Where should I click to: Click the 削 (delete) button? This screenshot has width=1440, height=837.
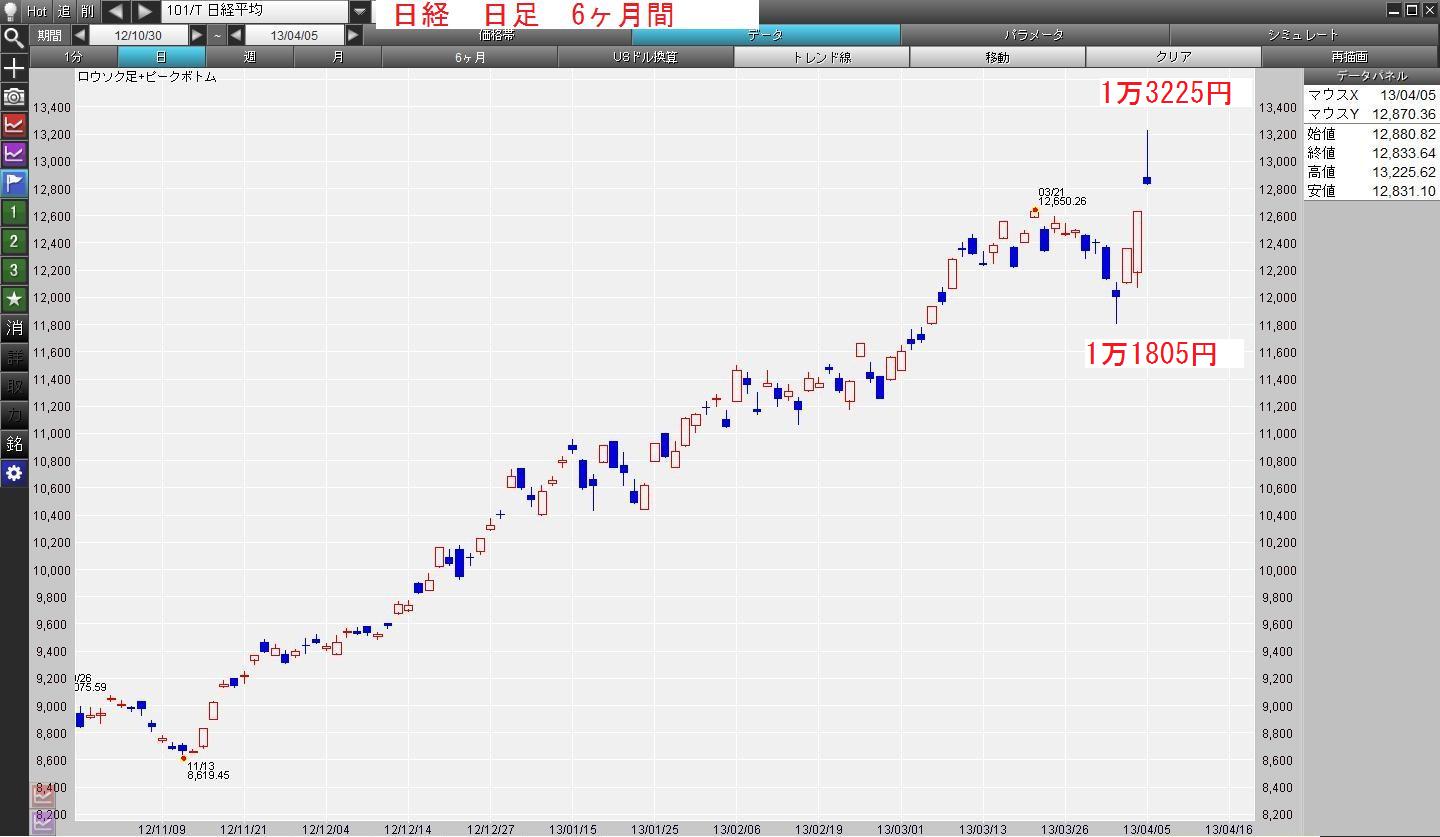pyautogui.click(x=88, y=11)
